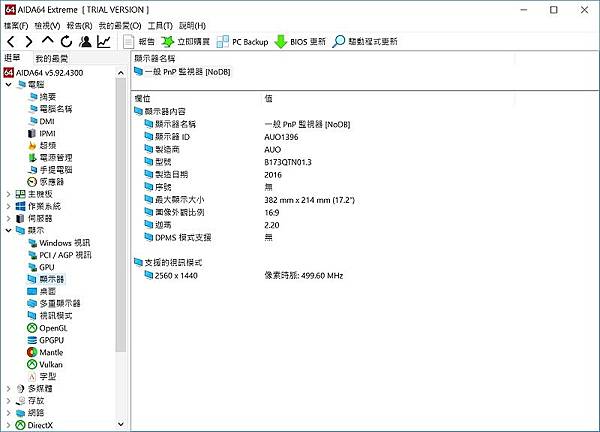Open the 檔案(F) menu
The height and width of the screenshot is (432, 600).
tap(16, 26)
